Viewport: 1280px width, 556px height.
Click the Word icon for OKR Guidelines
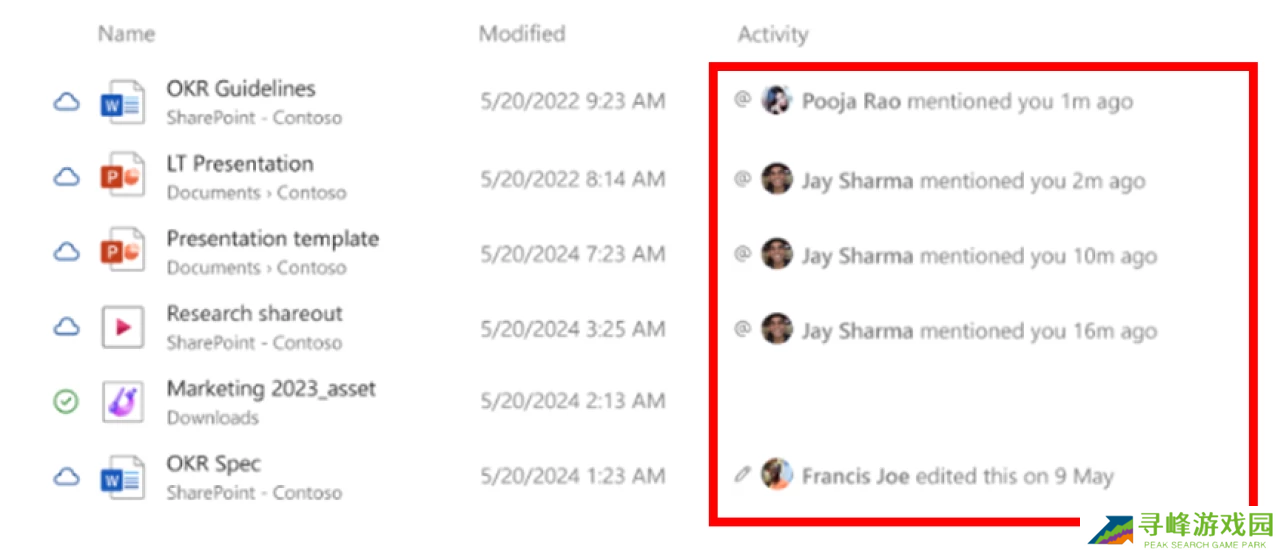(122, 103)
